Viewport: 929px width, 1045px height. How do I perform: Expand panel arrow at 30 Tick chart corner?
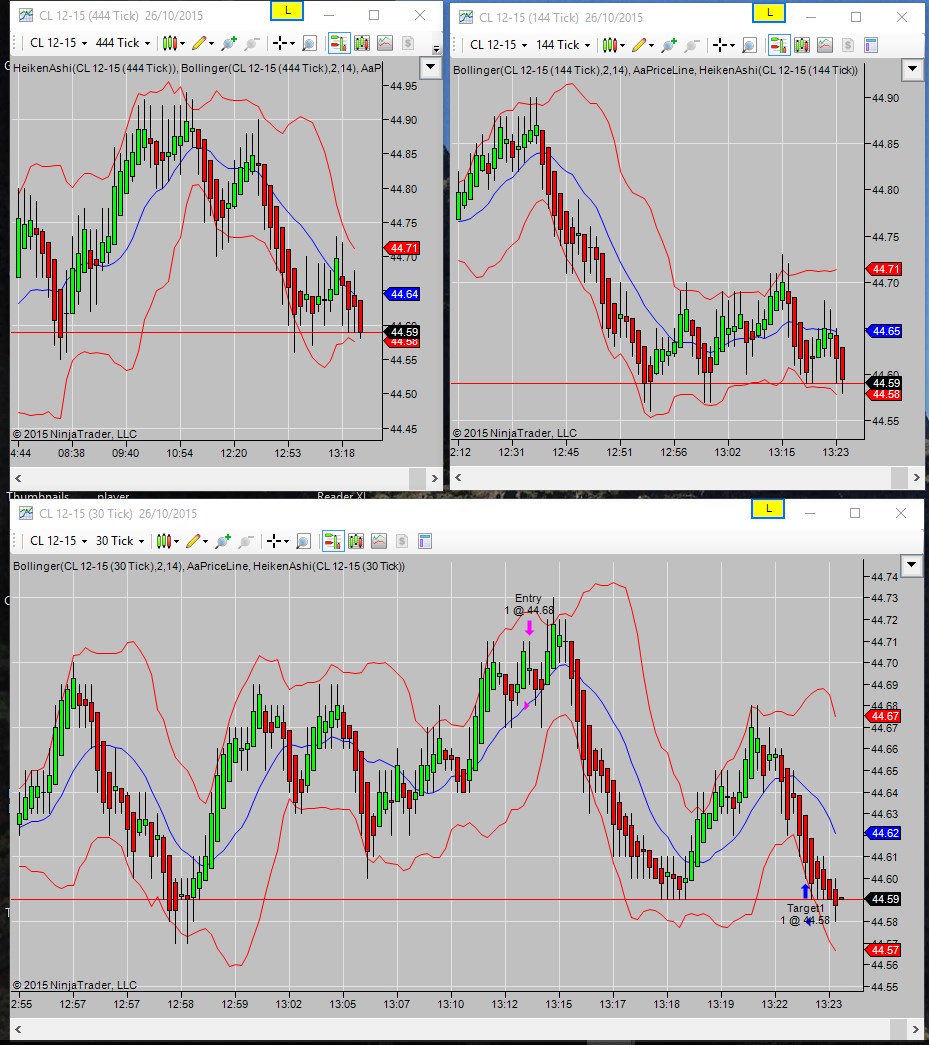coord(911,565)
